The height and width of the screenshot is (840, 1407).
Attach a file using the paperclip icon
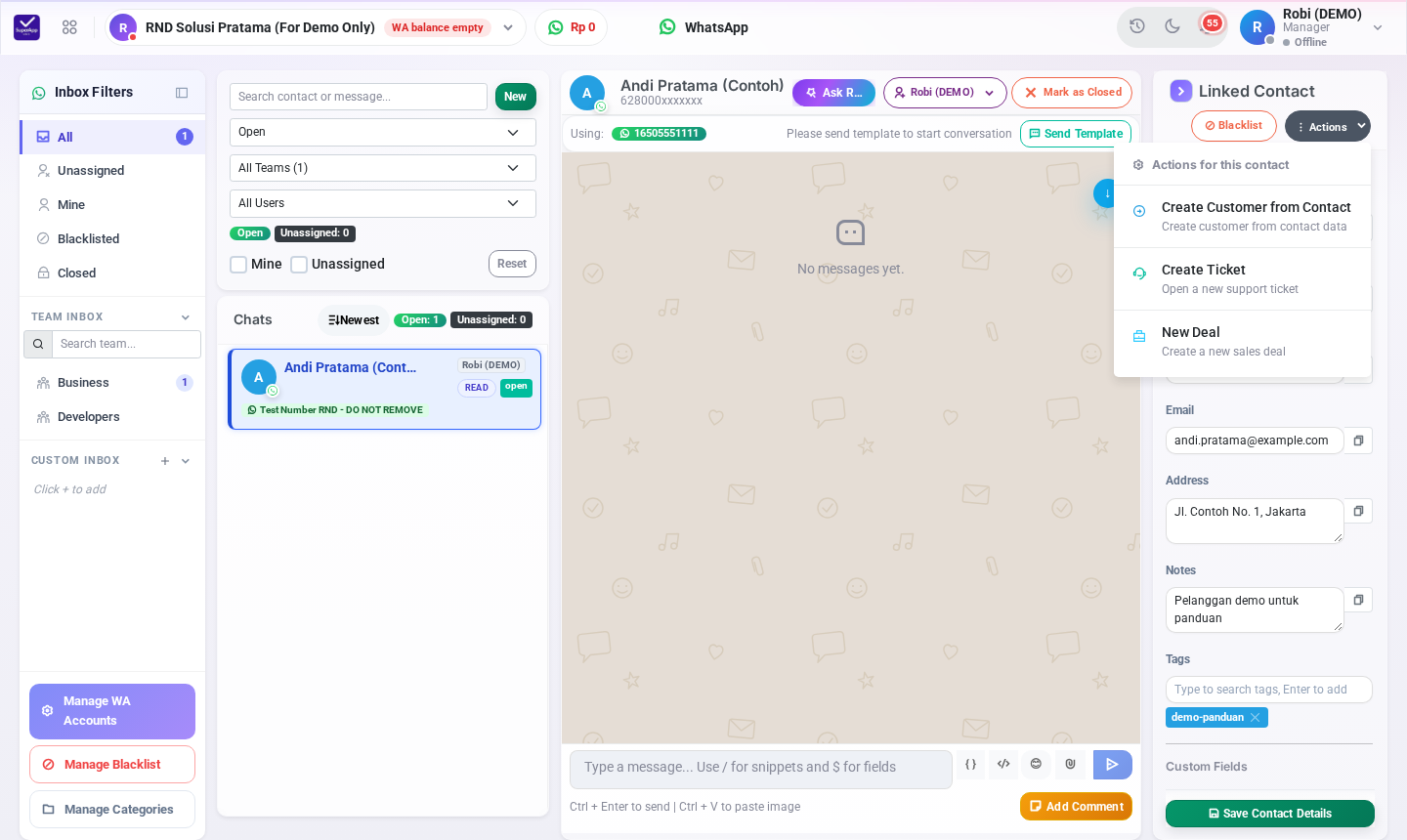coord(1070,765)
